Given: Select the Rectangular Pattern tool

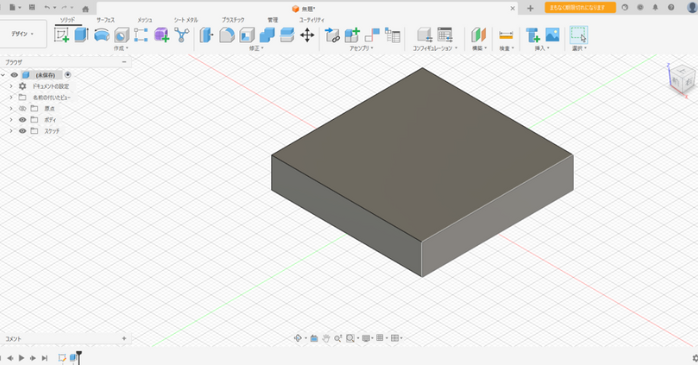Looking at the screenshot, I should 141,35.
